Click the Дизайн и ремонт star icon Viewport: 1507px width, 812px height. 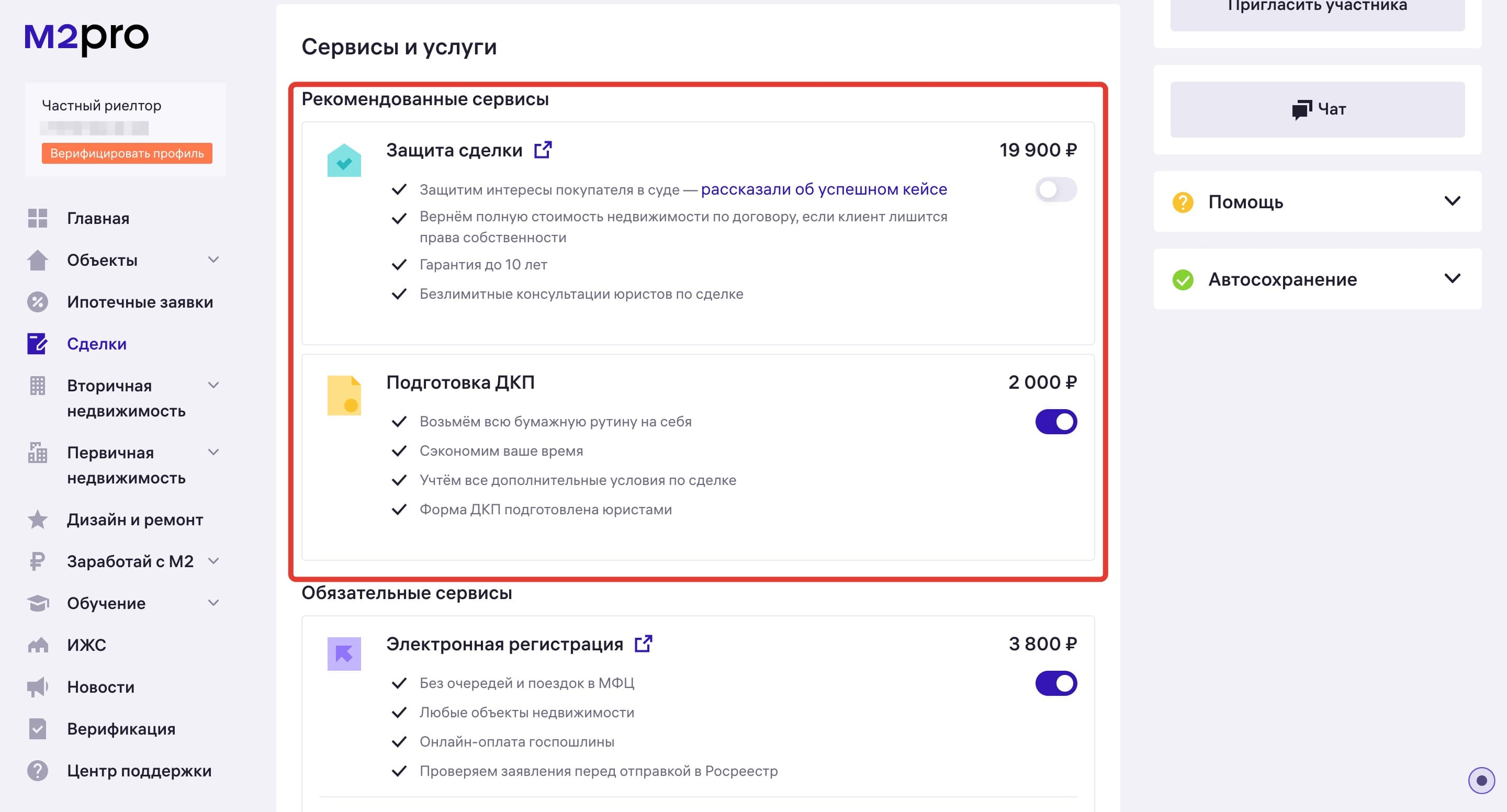point(38,520)
